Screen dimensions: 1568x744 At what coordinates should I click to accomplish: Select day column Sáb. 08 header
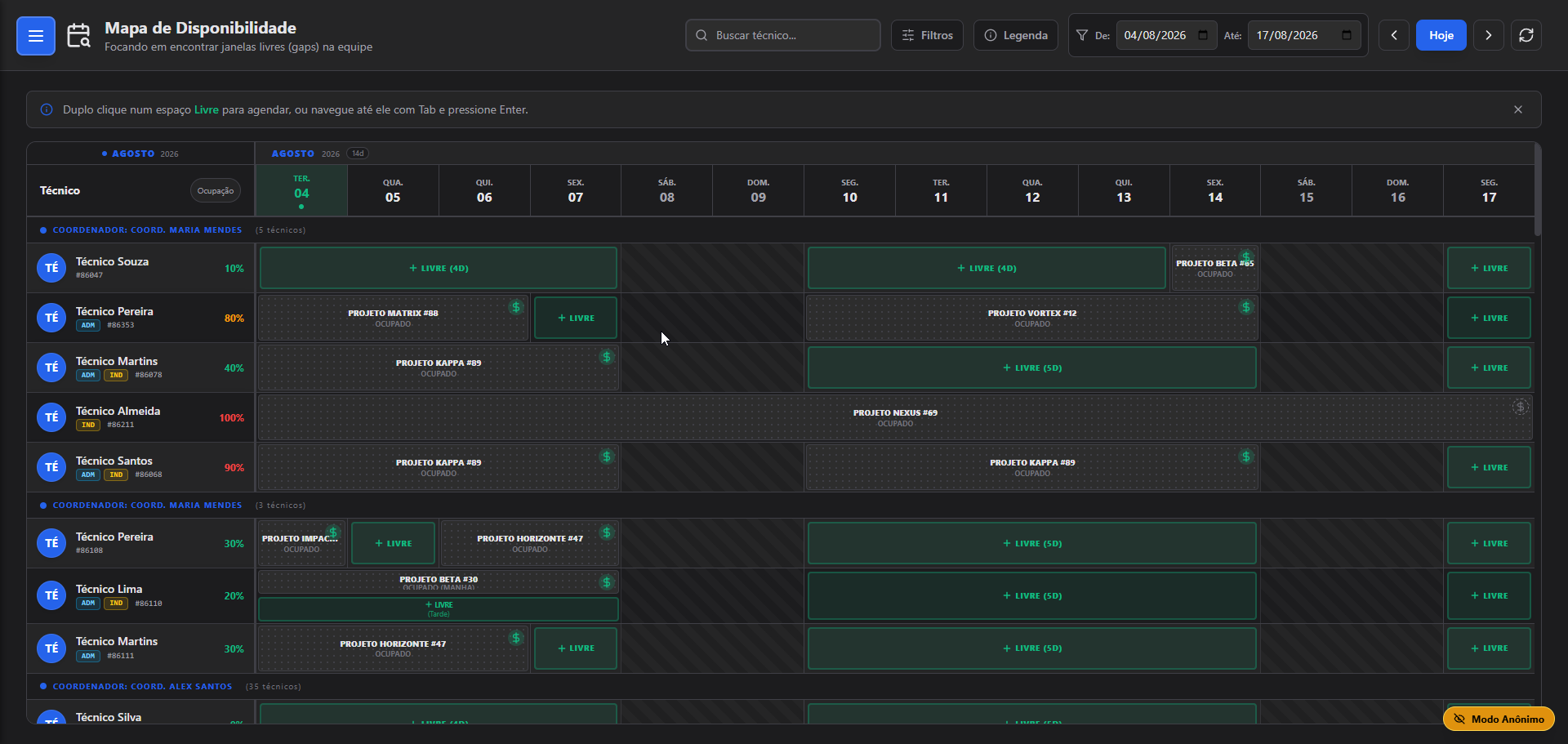pos(667,190)
